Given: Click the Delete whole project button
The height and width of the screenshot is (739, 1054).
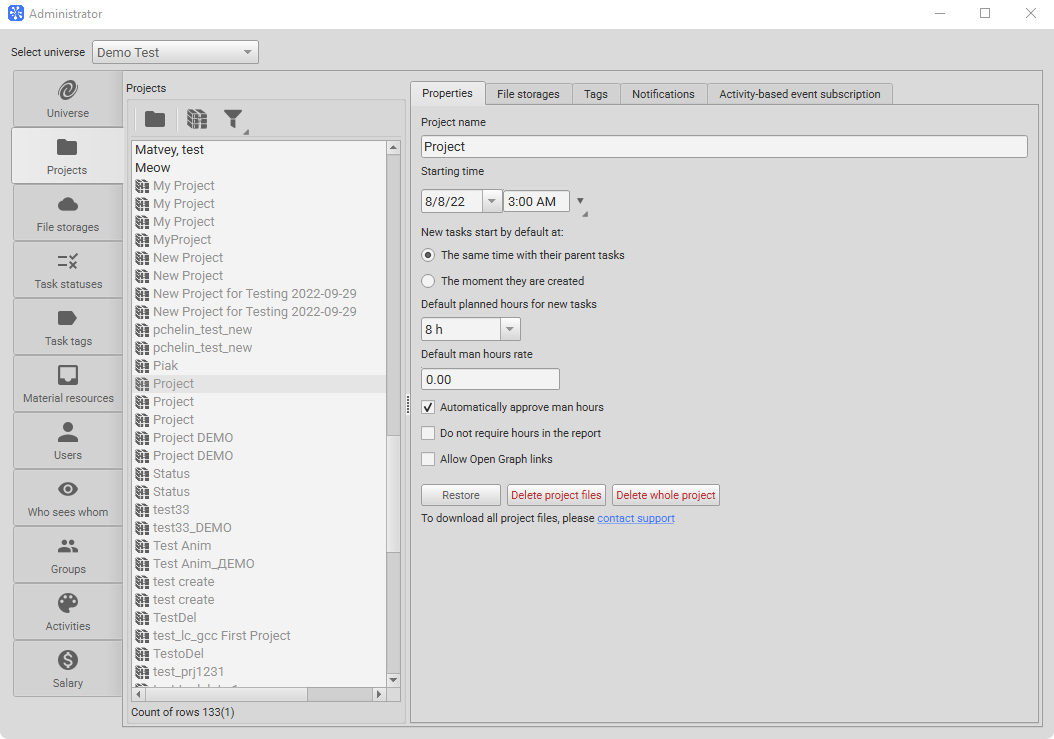Looking at the screenshot, I should pos(665,495).
